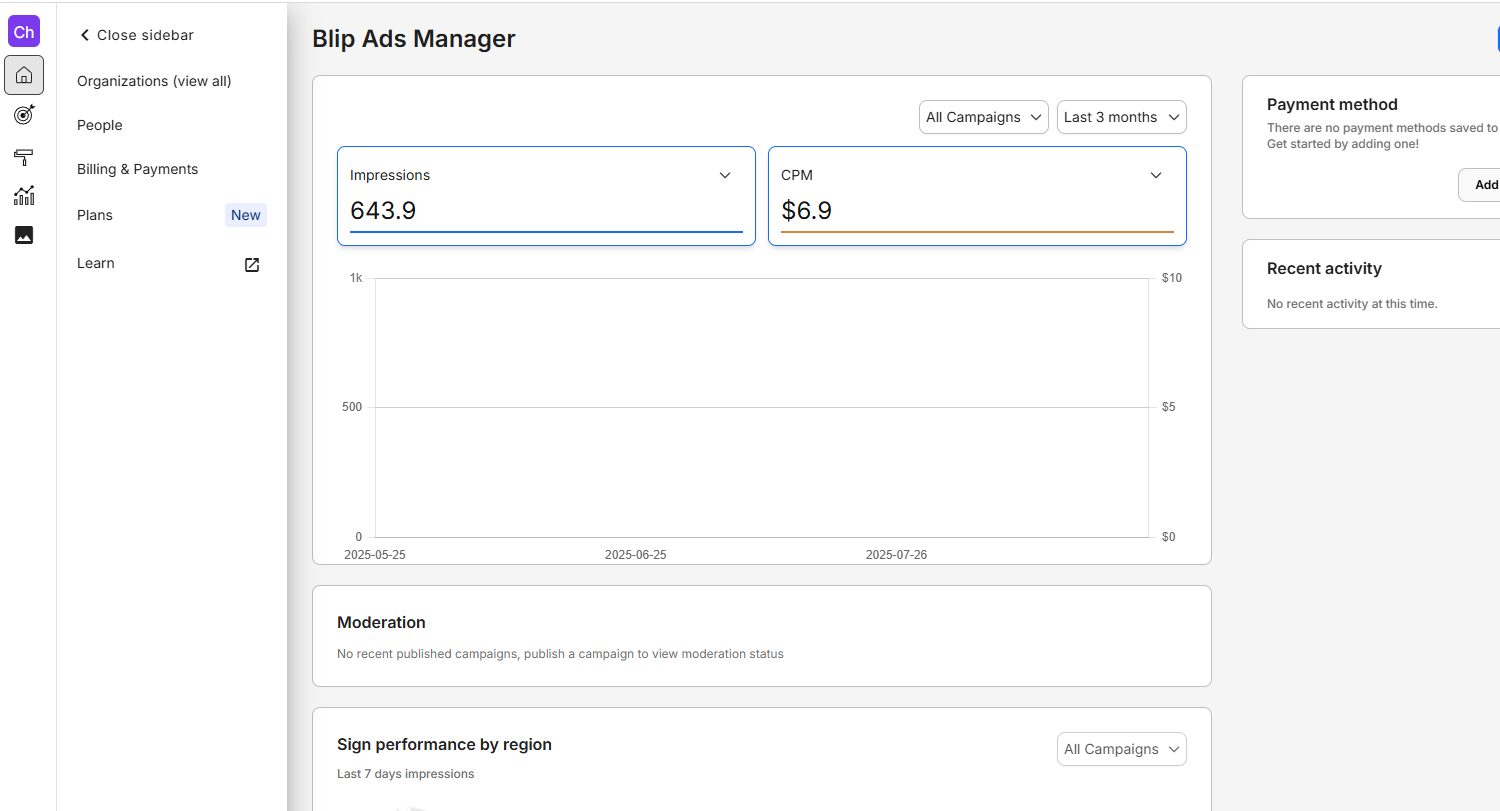1500x811 pixels.
Task: Click the Payment method heading
Action: coord(1332,104)
